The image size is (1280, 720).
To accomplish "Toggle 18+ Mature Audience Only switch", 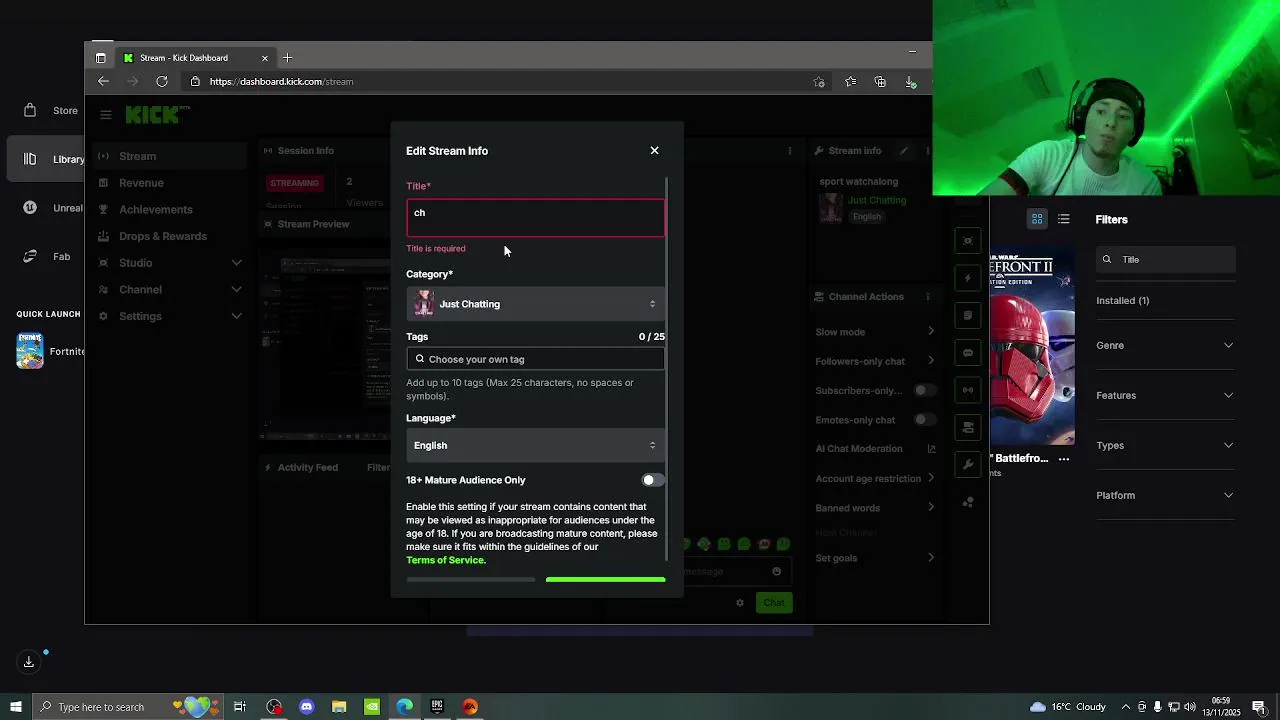I will tap(652, 480).
